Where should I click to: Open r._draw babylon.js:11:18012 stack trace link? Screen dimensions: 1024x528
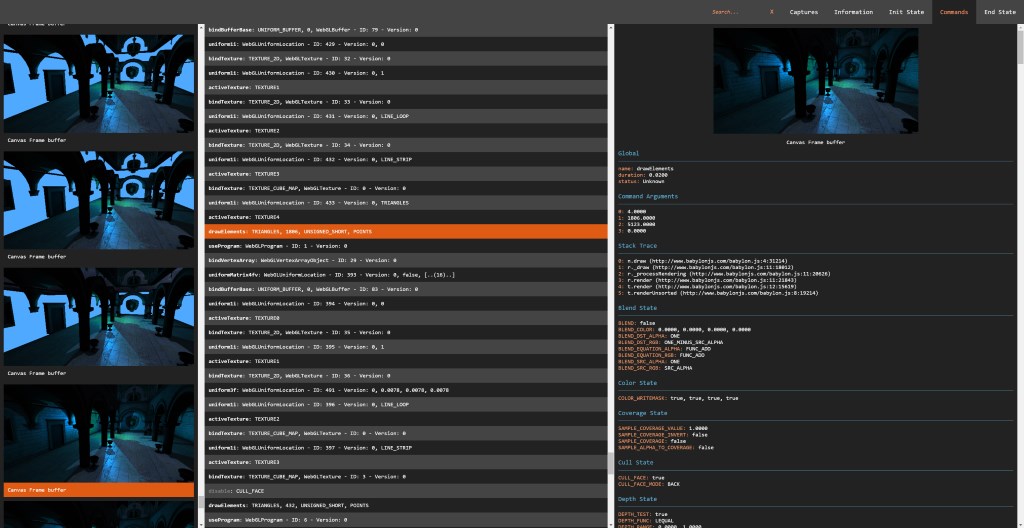click(x=705, y=267)
